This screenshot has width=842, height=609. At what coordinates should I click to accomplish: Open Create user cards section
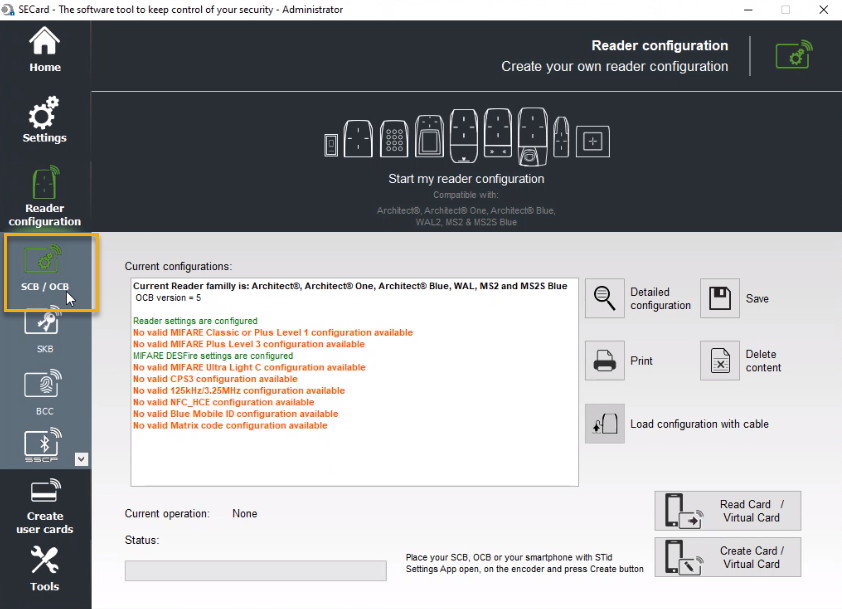click(x=44, y=507)
